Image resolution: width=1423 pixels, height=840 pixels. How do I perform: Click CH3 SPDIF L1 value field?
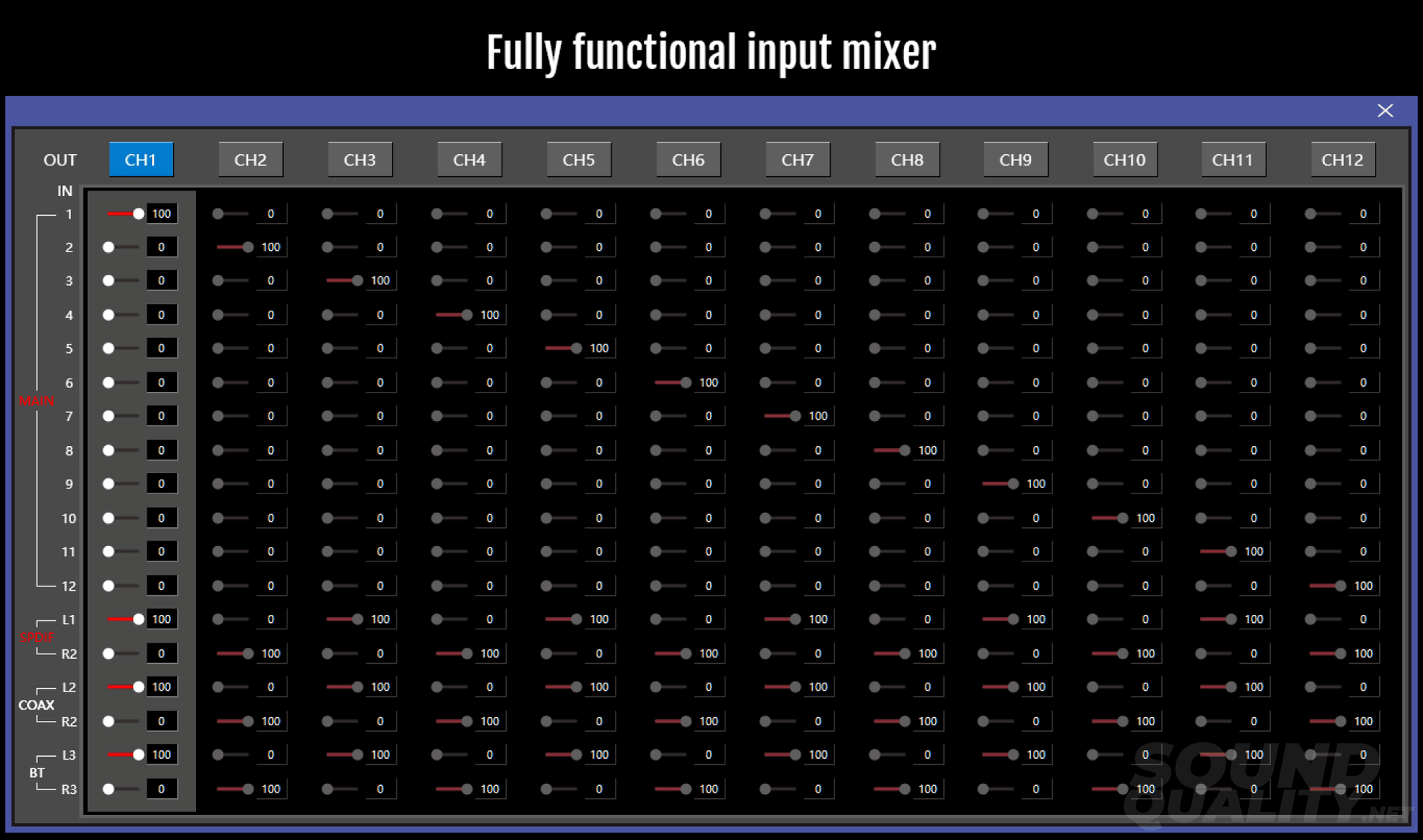(380, 619)
